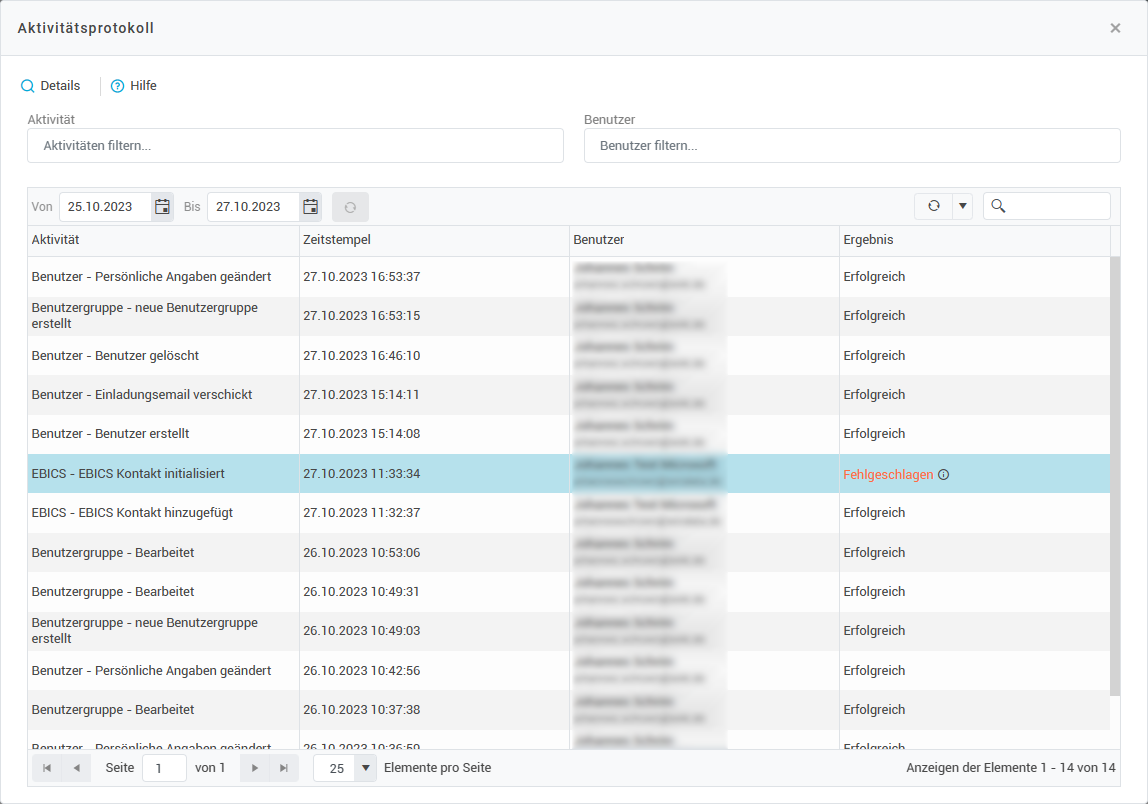The height and width of the screenshot is (804, 1148).
Task: Click the table search input field
Action: click(1057, 206)
